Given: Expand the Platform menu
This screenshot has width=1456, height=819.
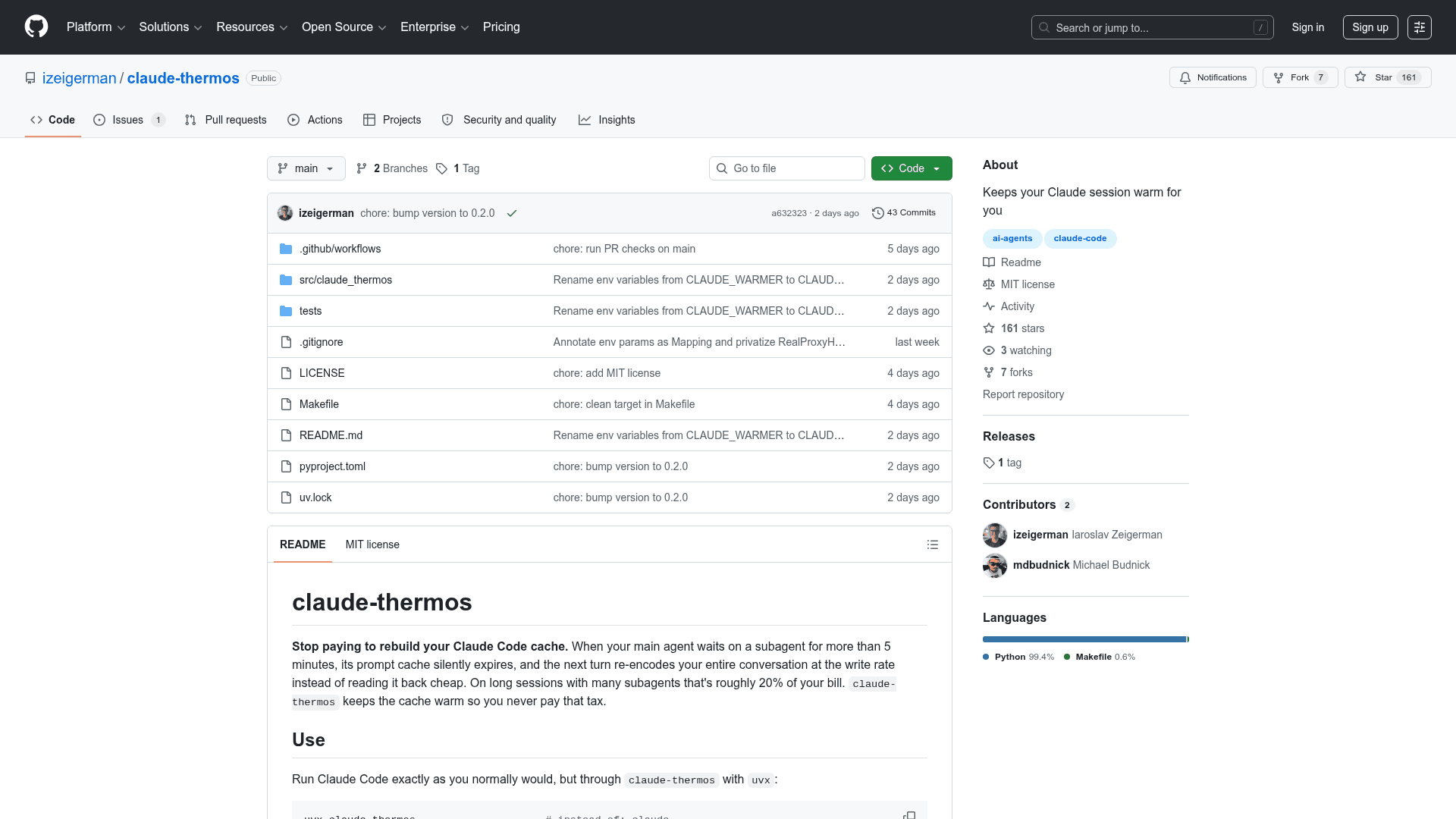Looking at the screenshot, I should point(96,27).
